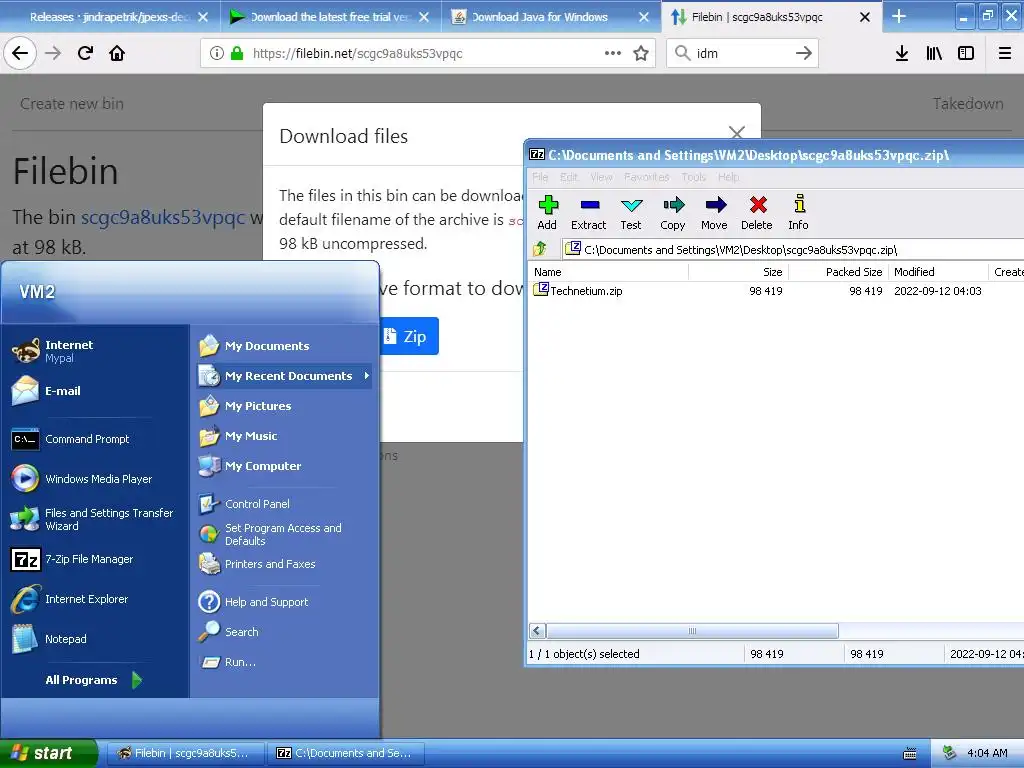
Task: Click the 7-Zip horizontal scrollbar thumb
Action: pos(692,631)
